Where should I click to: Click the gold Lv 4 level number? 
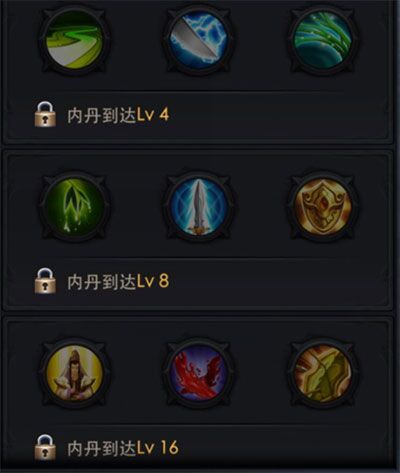tap(153, 115)
